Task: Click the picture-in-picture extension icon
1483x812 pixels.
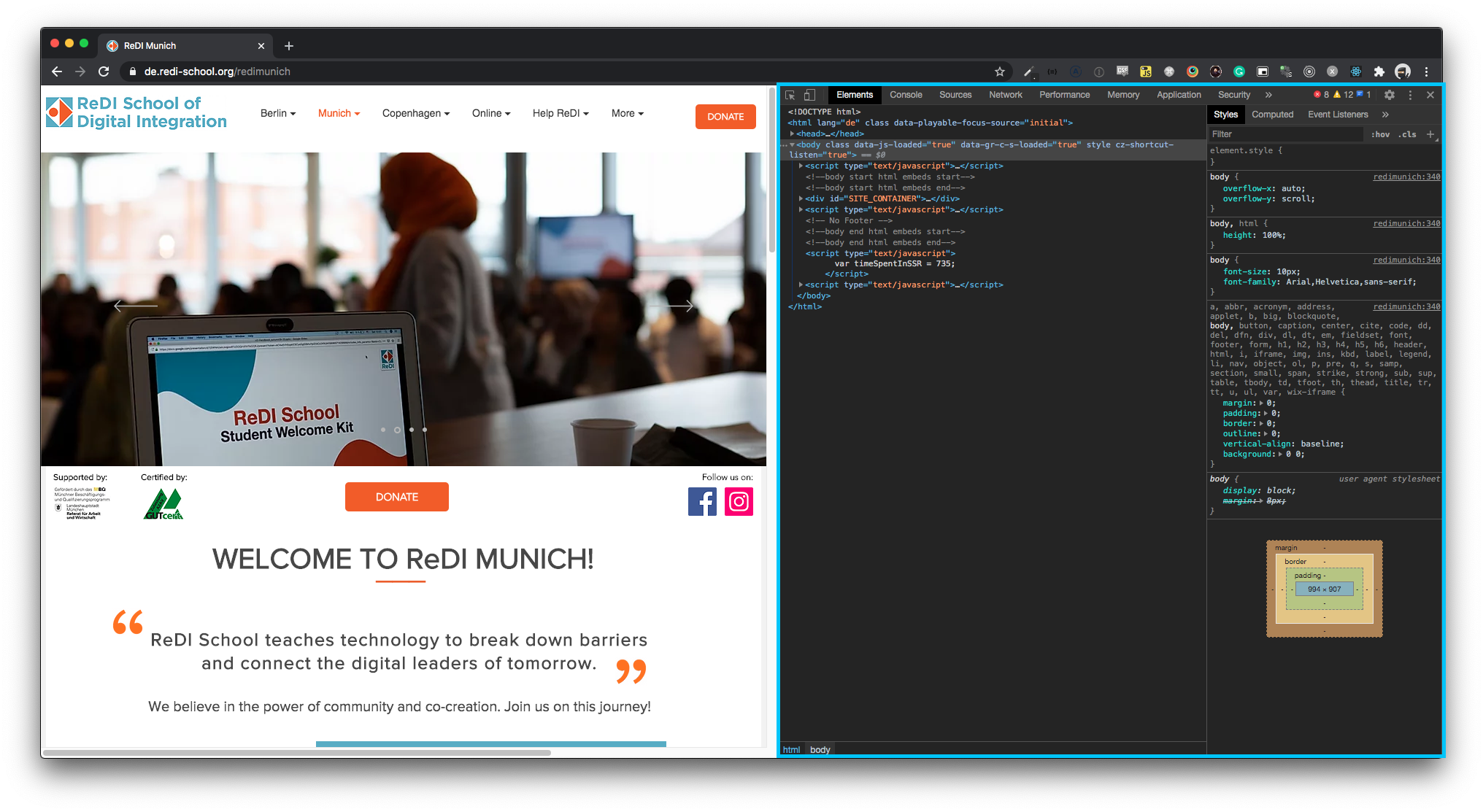Action: click(1263, 71)
